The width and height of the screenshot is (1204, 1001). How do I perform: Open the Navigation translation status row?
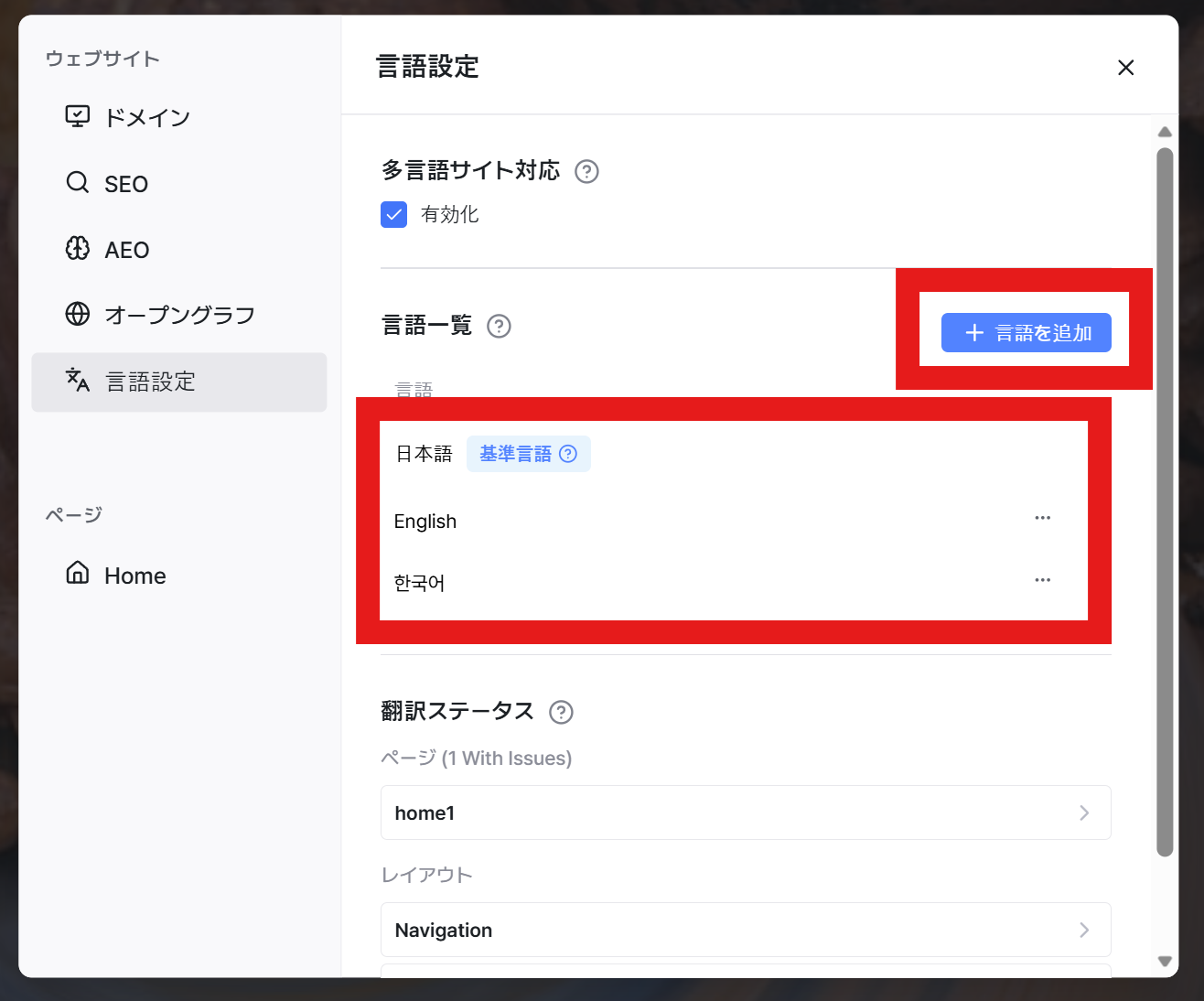(746, 930)
